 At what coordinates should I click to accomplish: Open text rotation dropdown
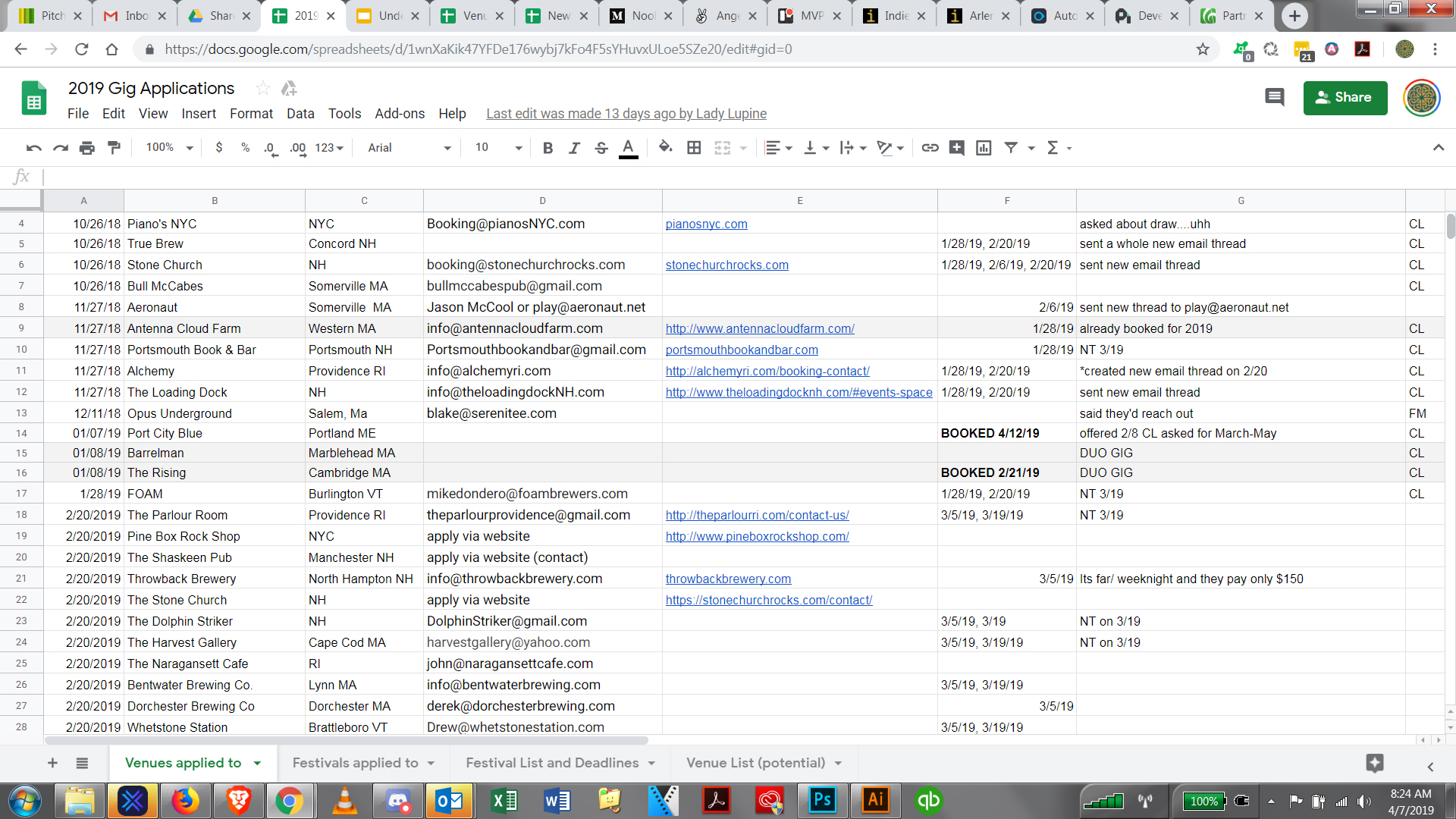(890, 148)
